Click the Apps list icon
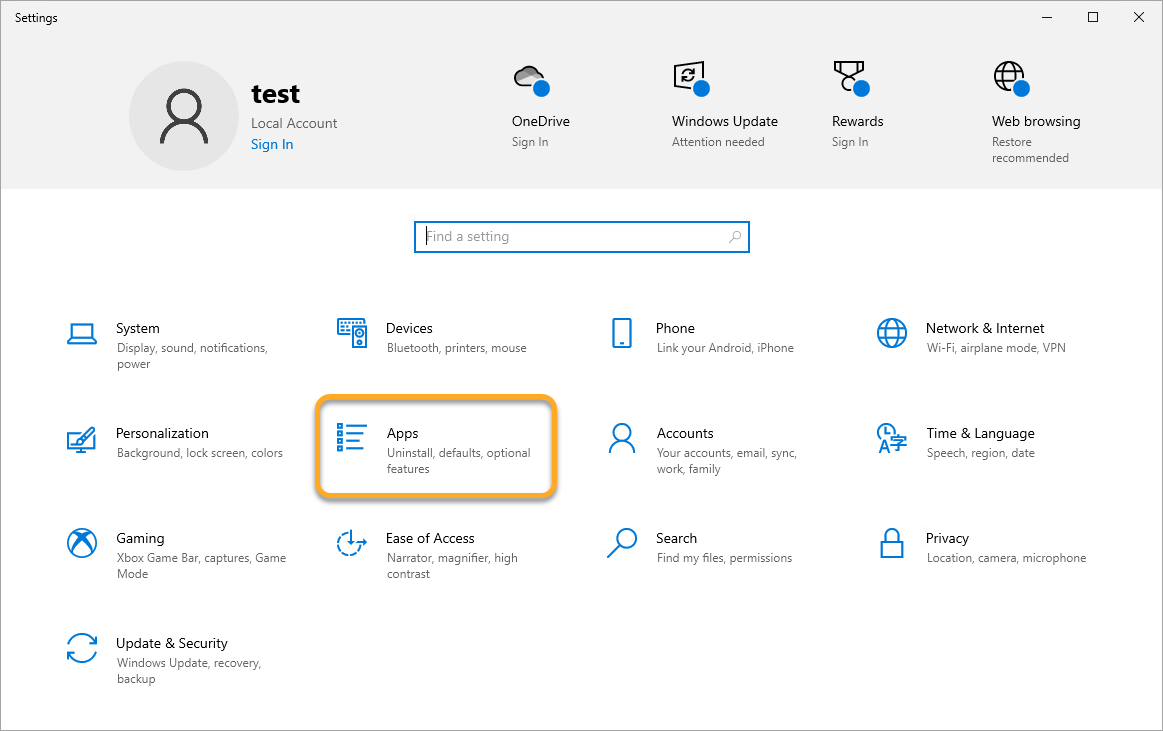The image size is (1163, 731). [352, 438]
